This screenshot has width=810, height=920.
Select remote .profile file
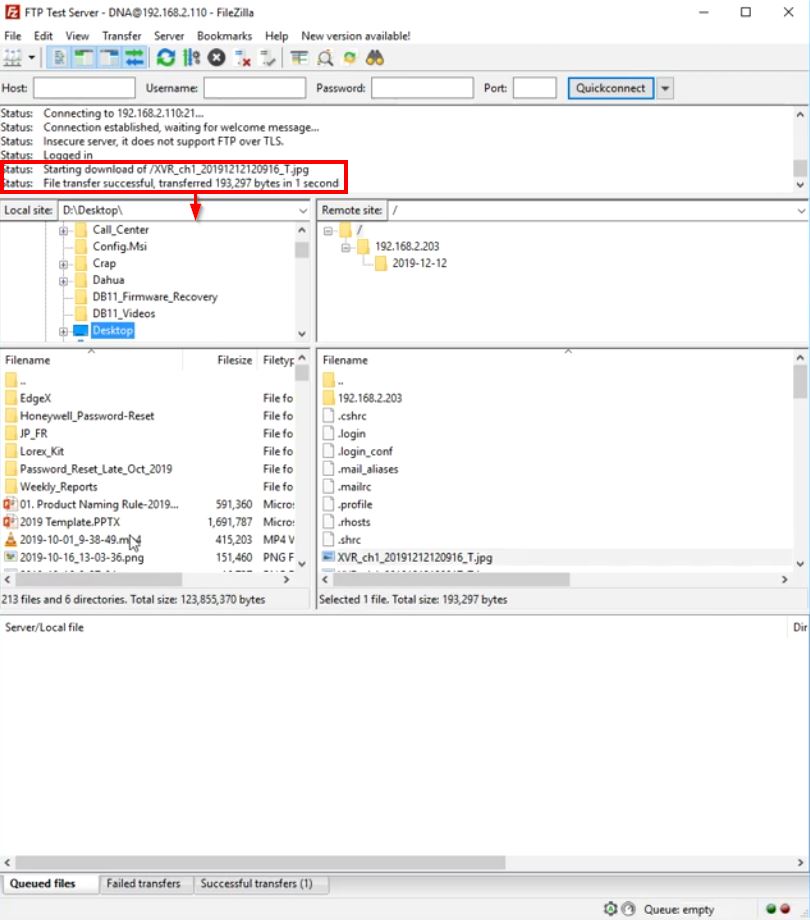(x=355, y=504)
